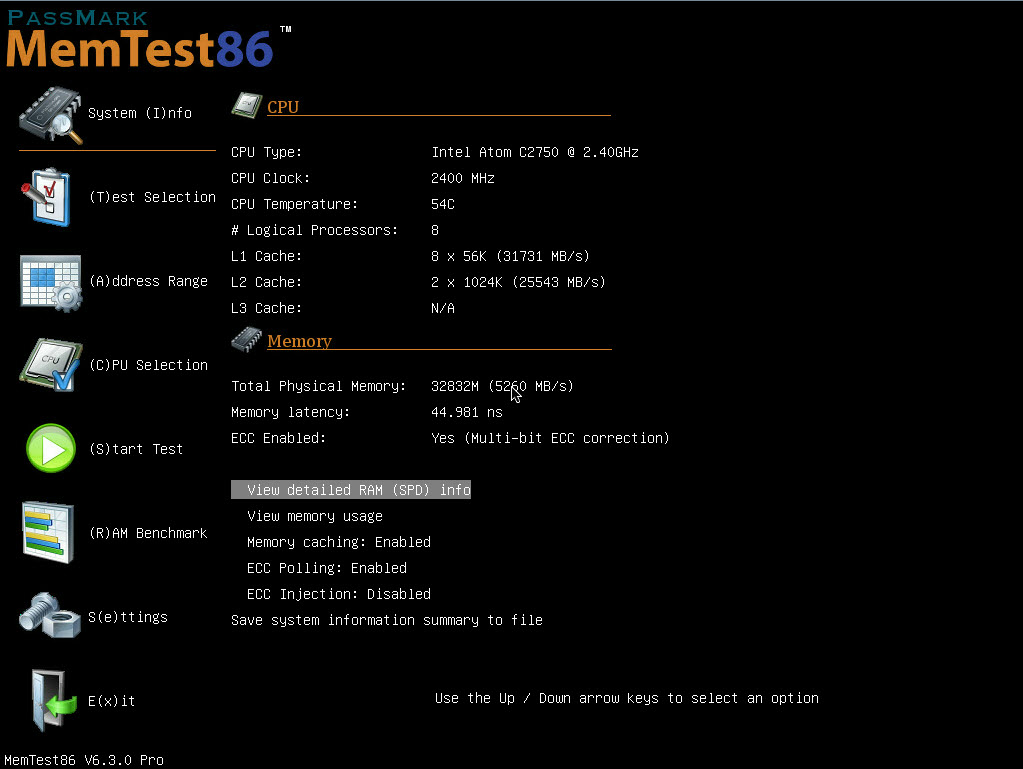Viewport: 1023px width, 769px height.
Task: Click the ECC Enabled: label
Action: 279,438
